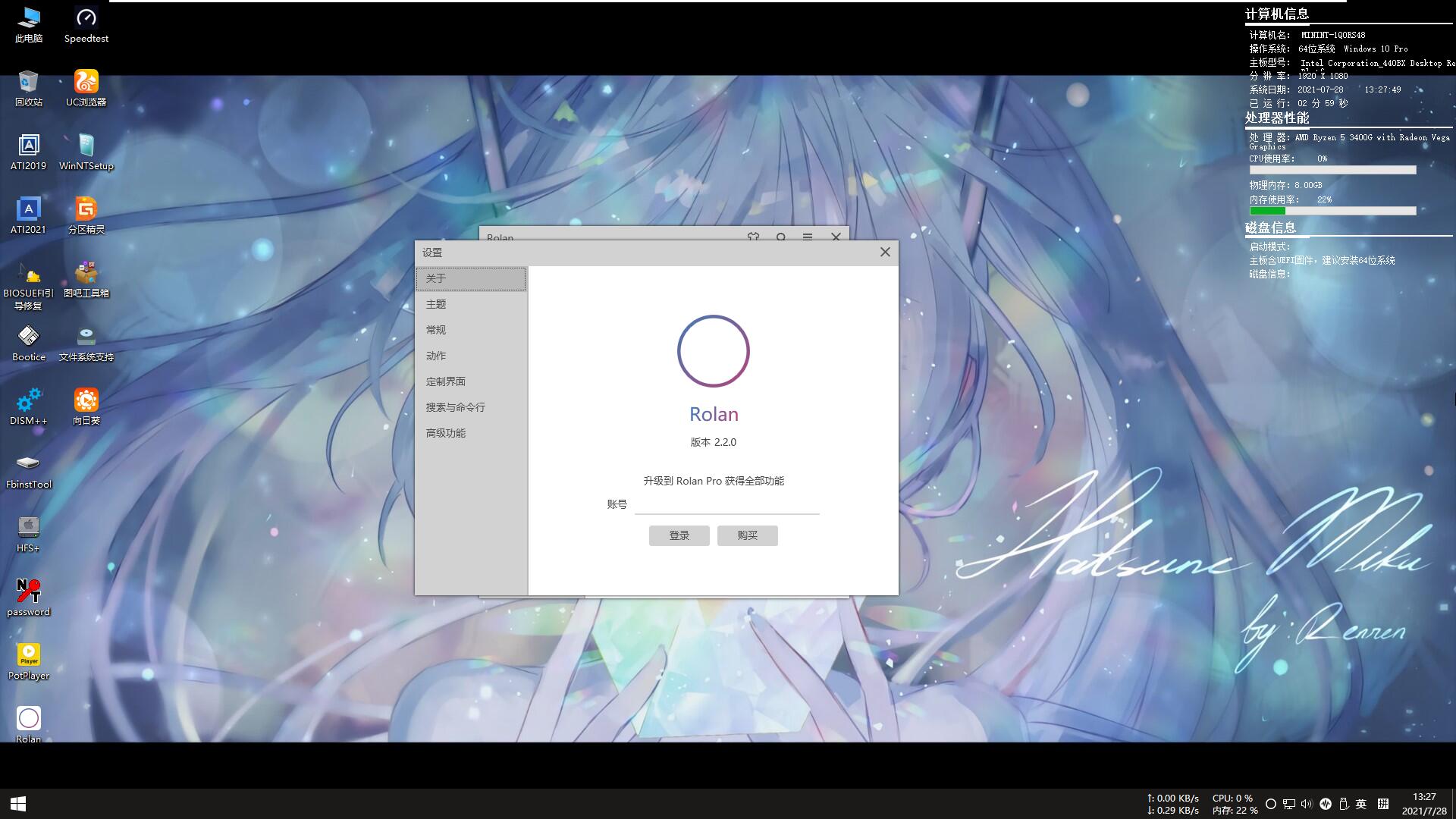
Task: Click the taskbar clock showing 13:27
Action: pyautogui.click(x=1424, y=804)
